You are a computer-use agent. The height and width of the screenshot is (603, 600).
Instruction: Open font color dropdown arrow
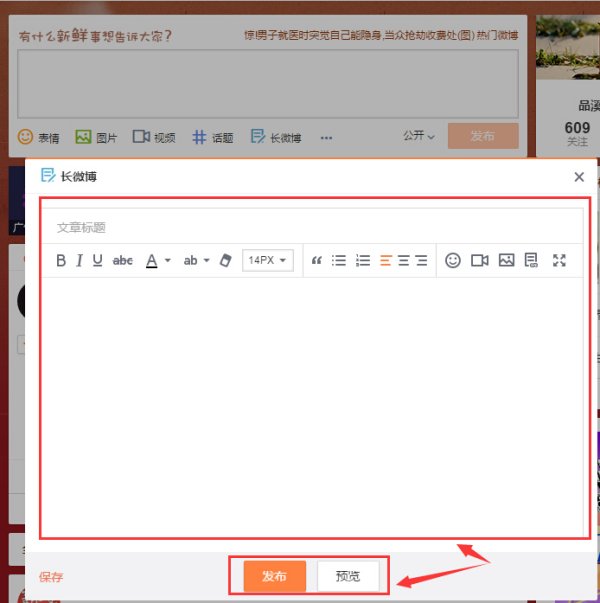click(x=168, y=260)
